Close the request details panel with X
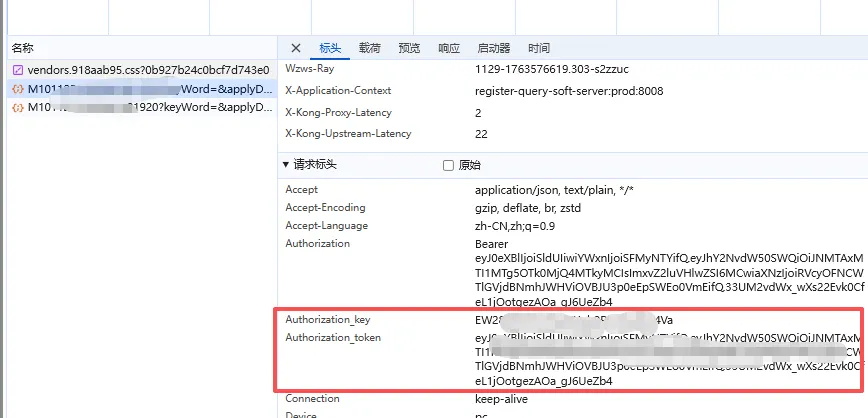 tap(295, 48)
